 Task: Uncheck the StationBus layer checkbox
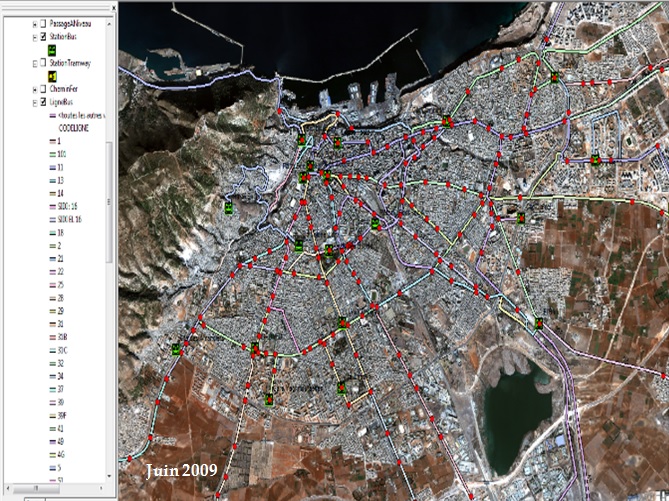(x=44, y=36)
